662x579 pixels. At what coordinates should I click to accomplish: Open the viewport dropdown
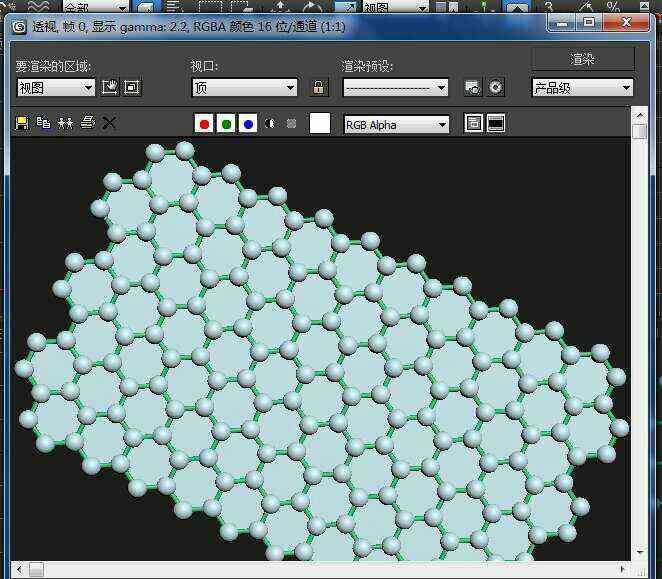(x=245, y=88)
